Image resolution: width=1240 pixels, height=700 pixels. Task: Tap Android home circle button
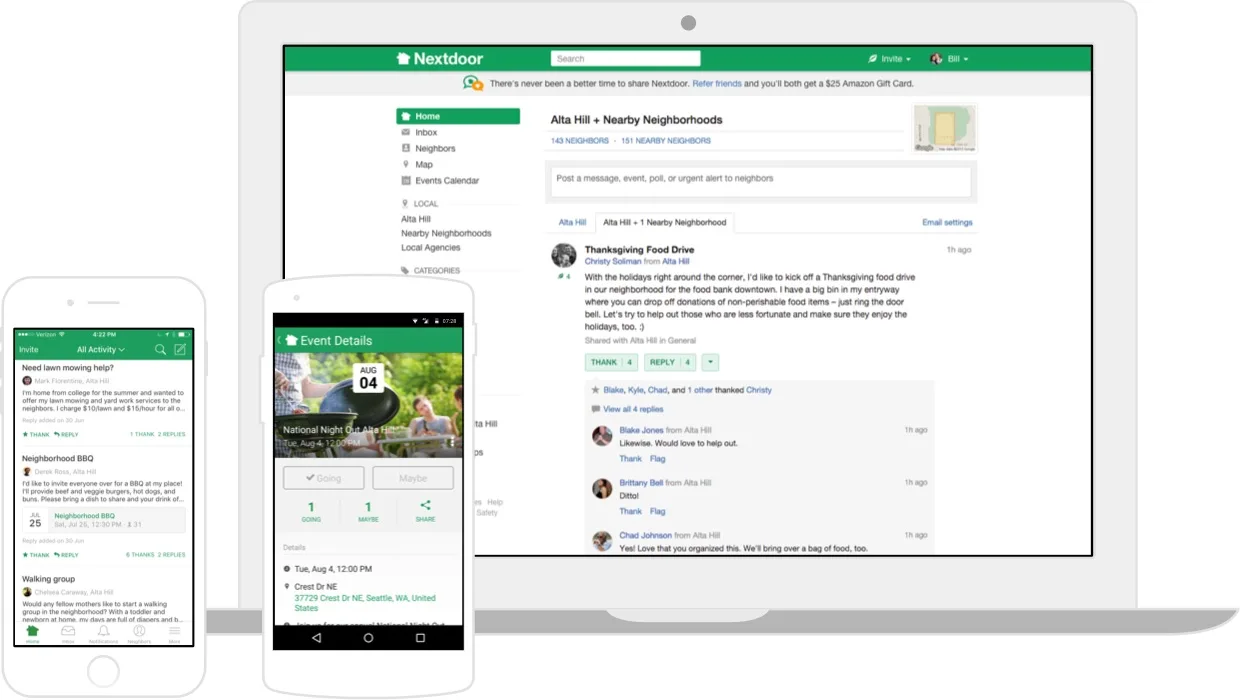click(x=368, y=638)
